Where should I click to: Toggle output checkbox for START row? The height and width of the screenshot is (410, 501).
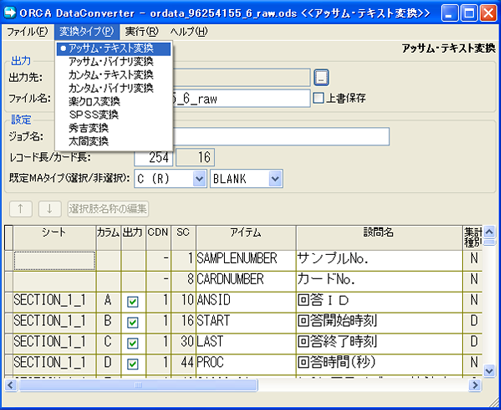click(133, 323)
